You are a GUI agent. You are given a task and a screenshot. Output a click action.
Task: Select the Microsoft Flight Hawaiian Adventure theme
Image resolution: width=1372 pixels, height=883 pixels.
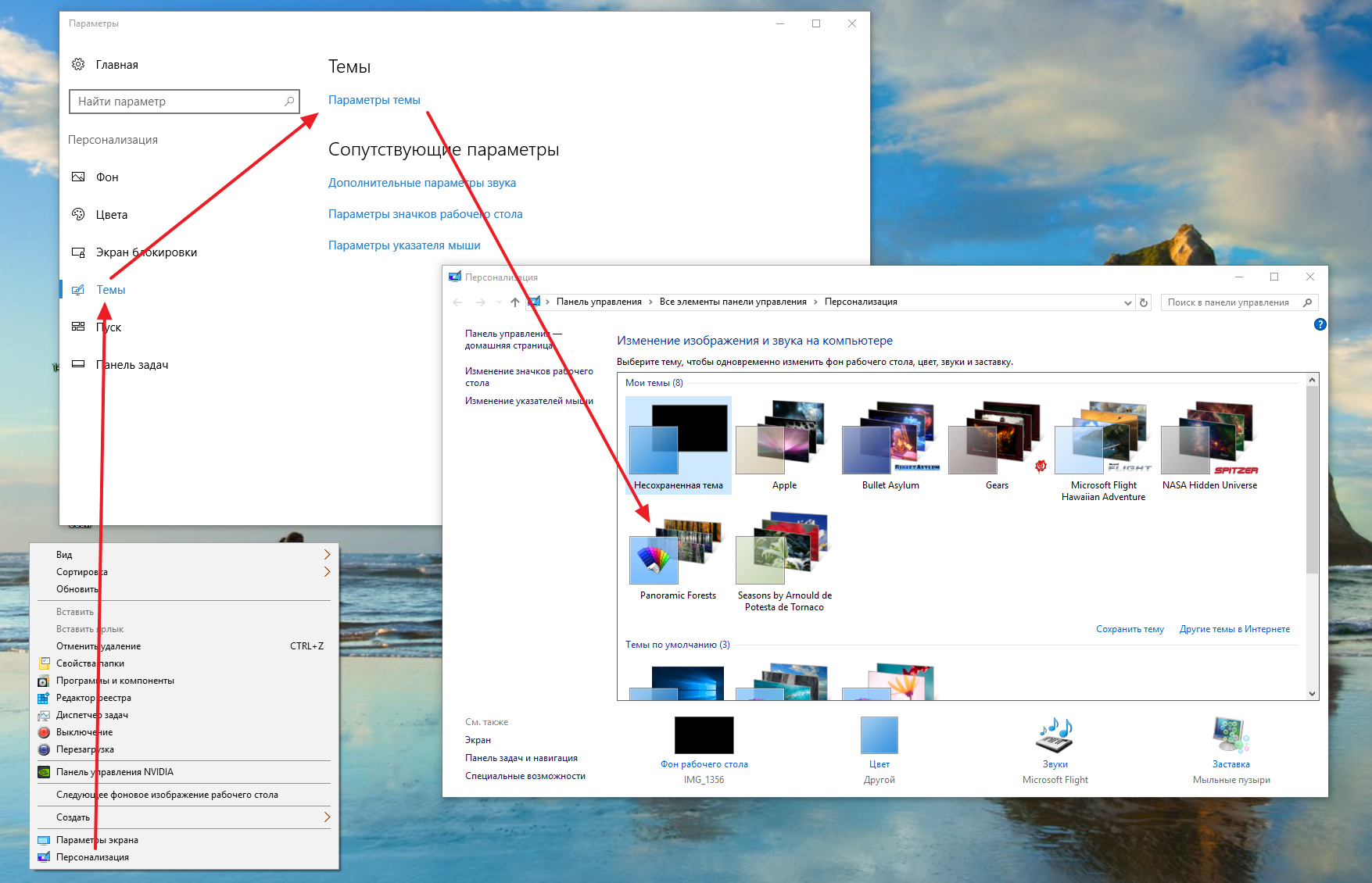click(1103, 451)
